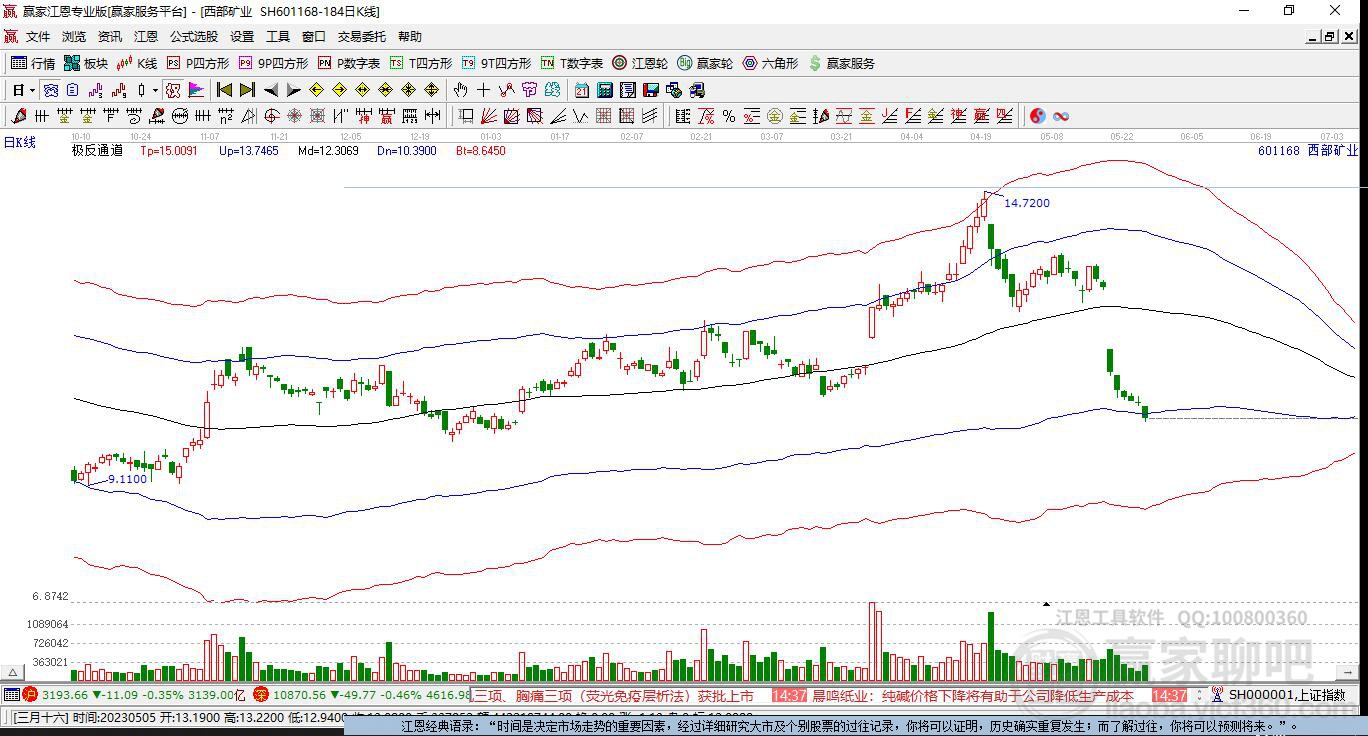The height and width of the screenshot is (736, 1368).
Task: Open the 板块 sector view
Action: (86, 63)
